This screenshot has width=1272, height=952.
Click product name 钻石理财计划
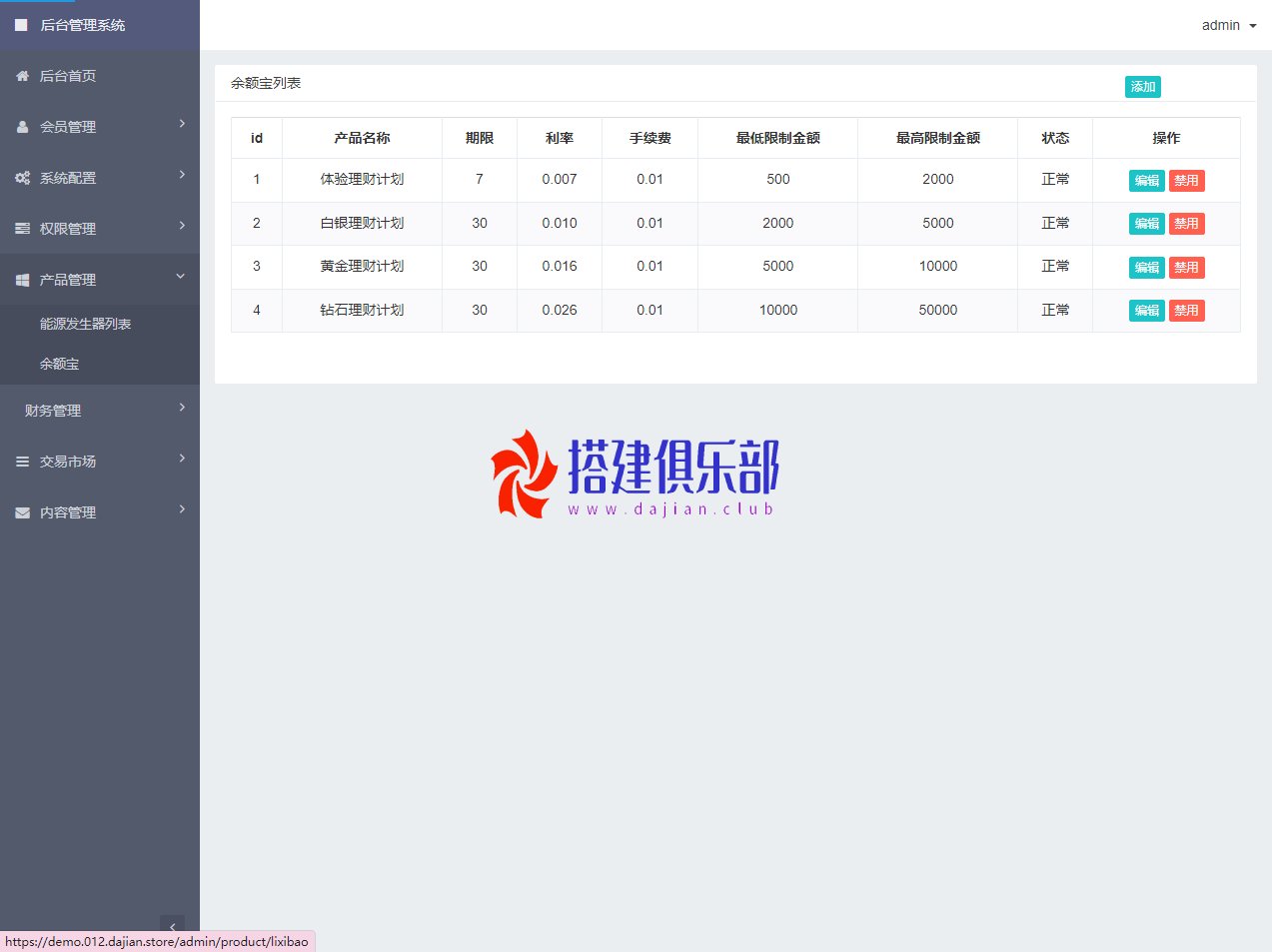point(362,310)
